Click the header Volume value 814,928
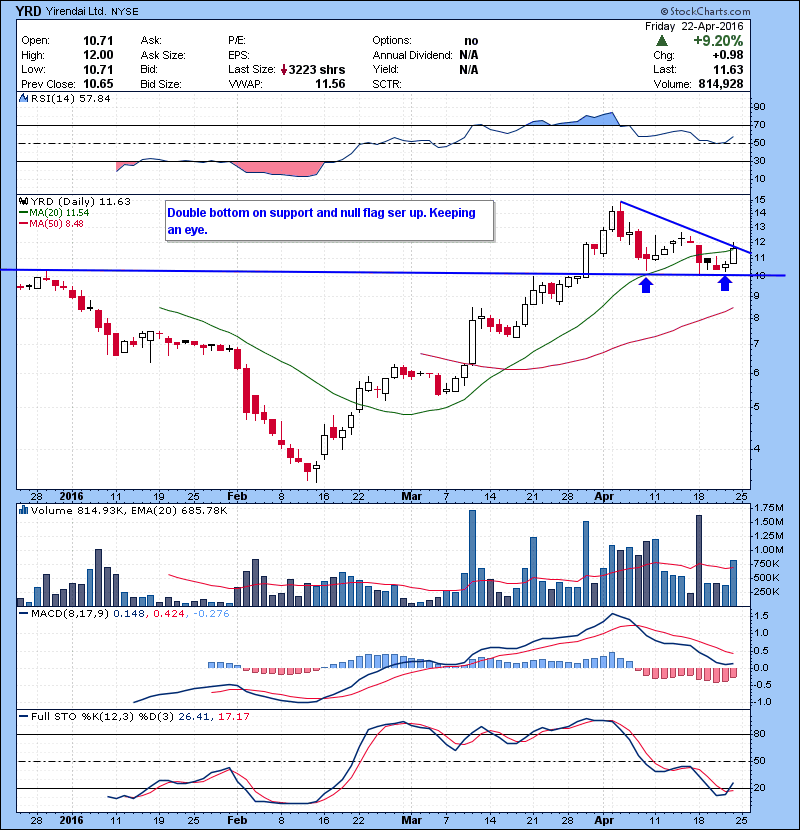Screen dimensions: 800x830 coord(721,84)
